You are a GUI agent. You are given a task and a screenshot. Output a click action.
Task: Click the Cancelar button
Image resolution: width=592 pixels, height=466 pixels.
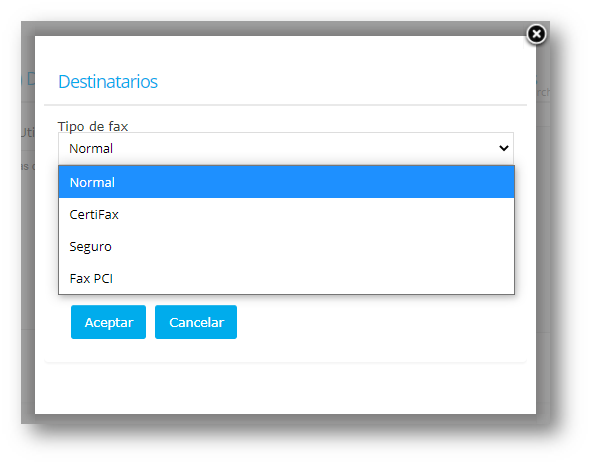[196, 322]
